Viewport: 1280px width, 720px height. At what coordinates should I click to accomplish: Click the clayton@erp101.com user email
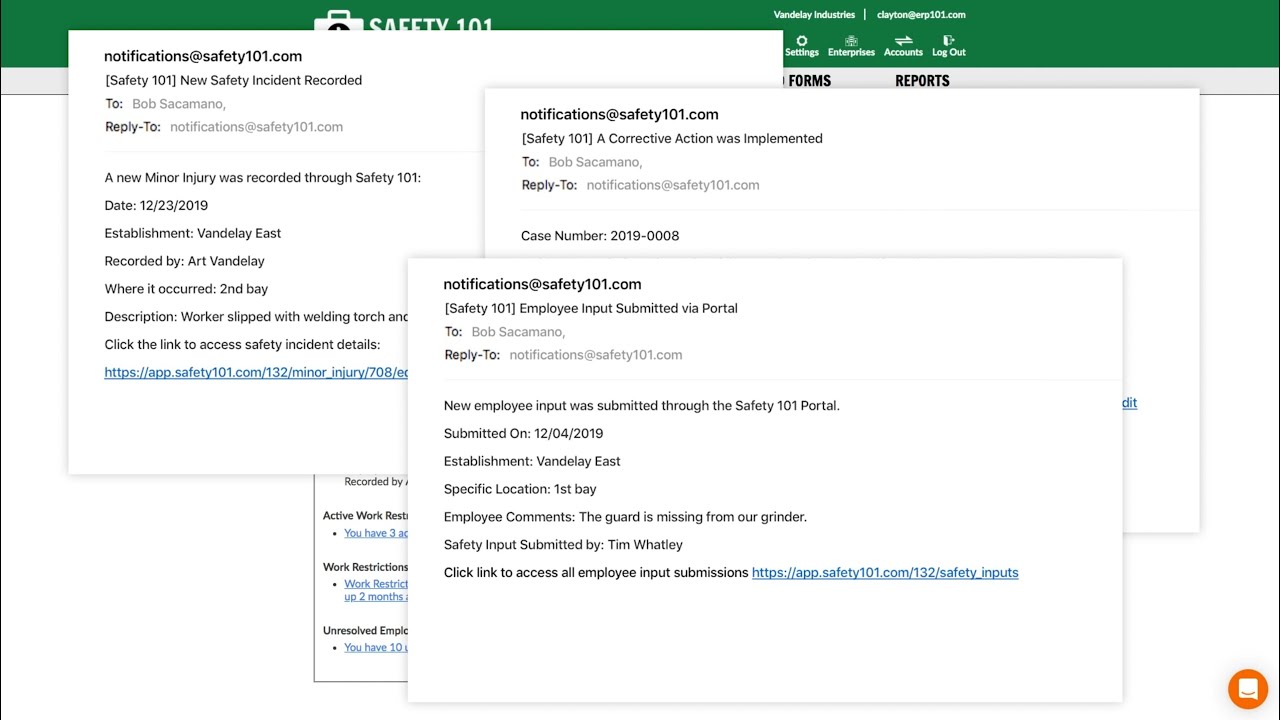(x=921, y=15)
